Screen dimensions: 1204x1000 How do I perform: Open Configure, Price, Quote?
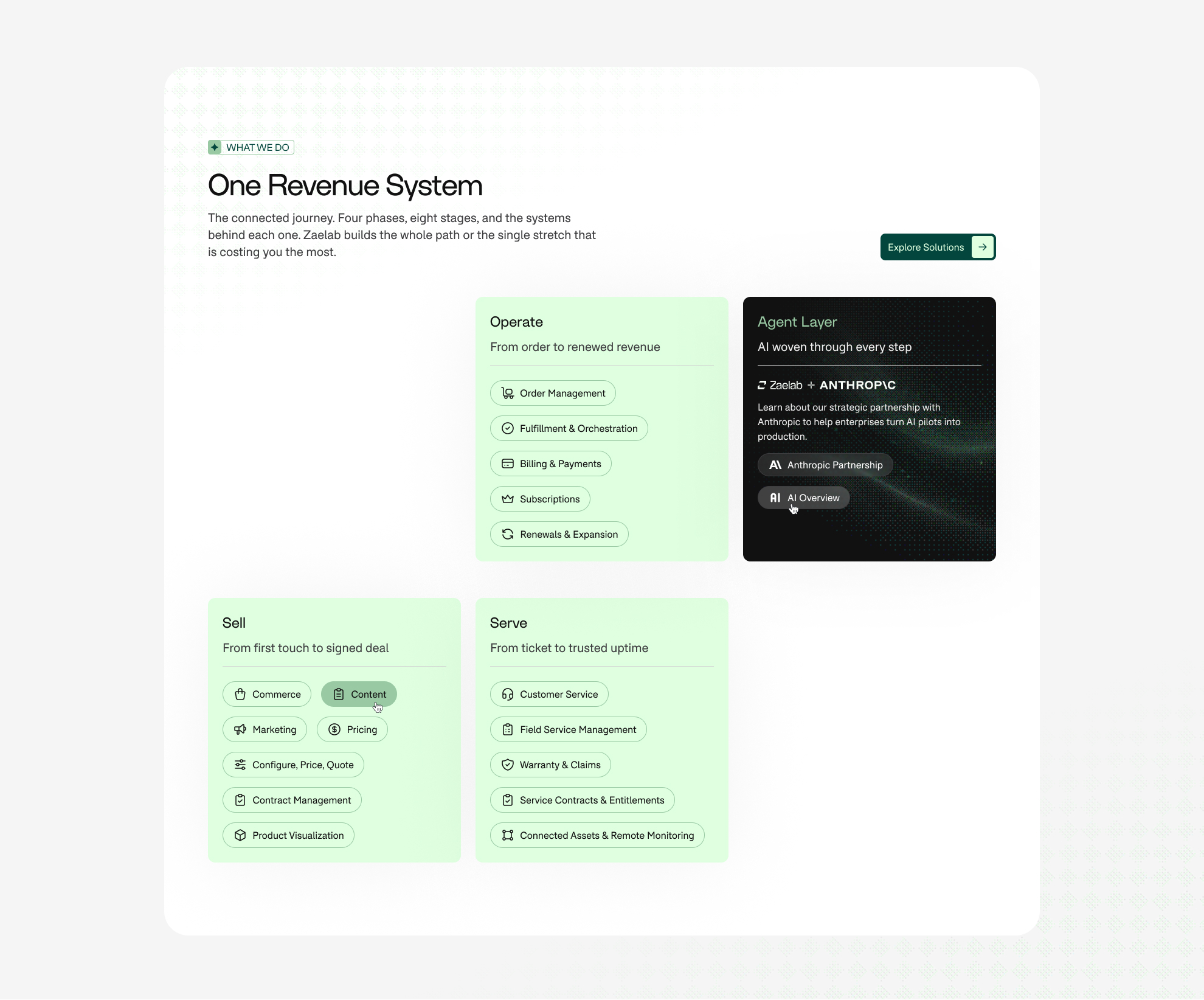pos(293,765)
